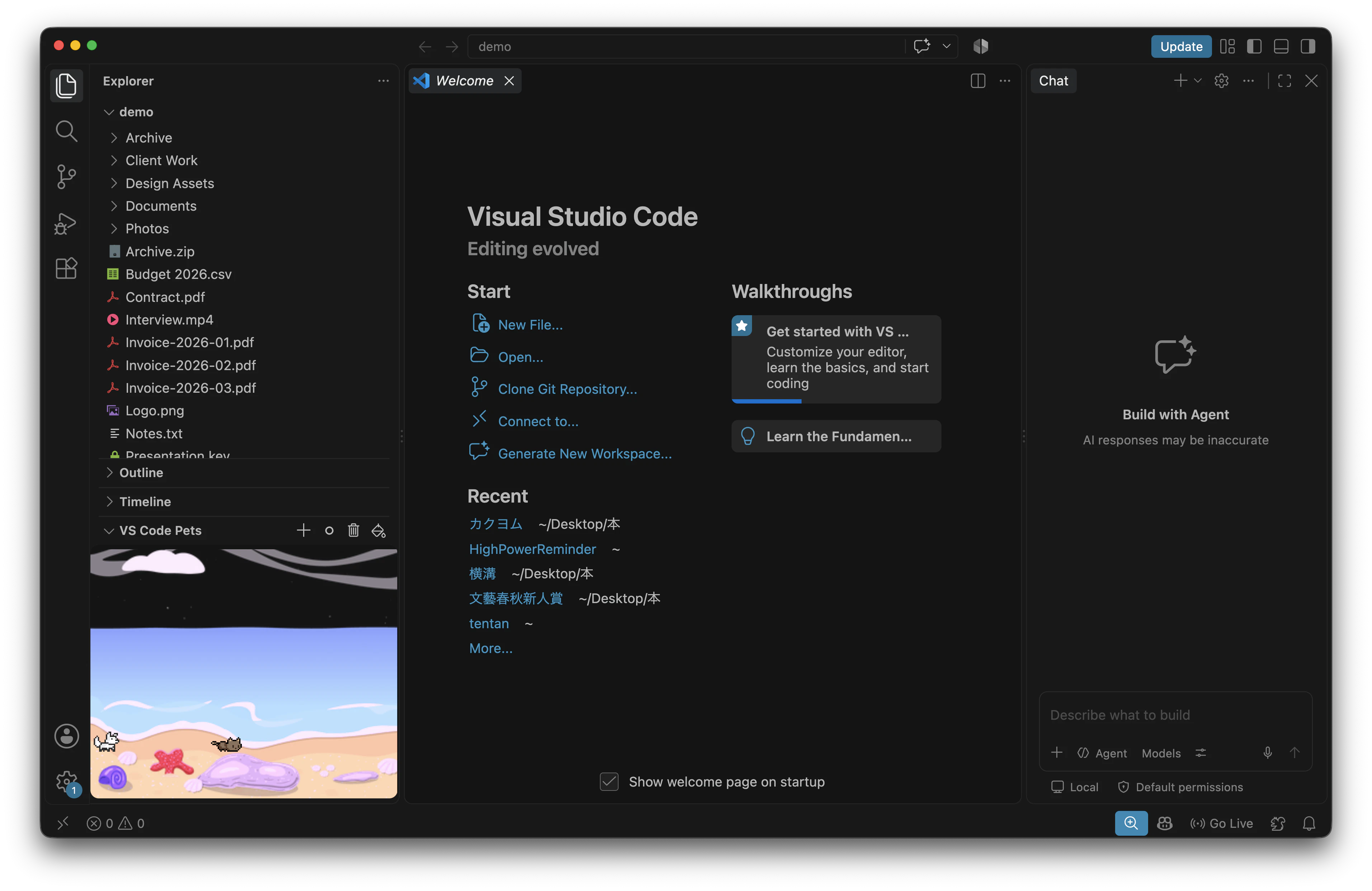Open Default permissions setting
Image resolution: width=1372 pixels, height=891 pixels.
tap(1180, 787)
